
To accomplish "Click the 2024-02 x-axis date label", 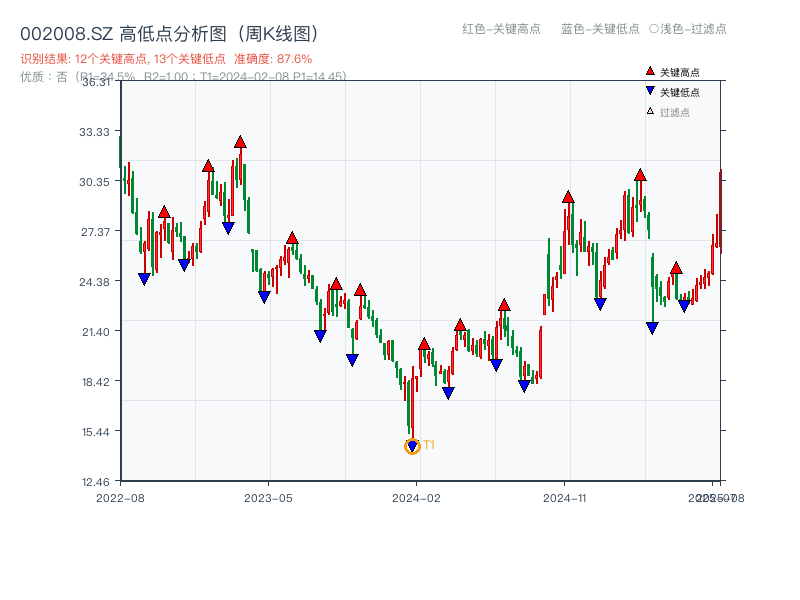I will click(416, 498).
